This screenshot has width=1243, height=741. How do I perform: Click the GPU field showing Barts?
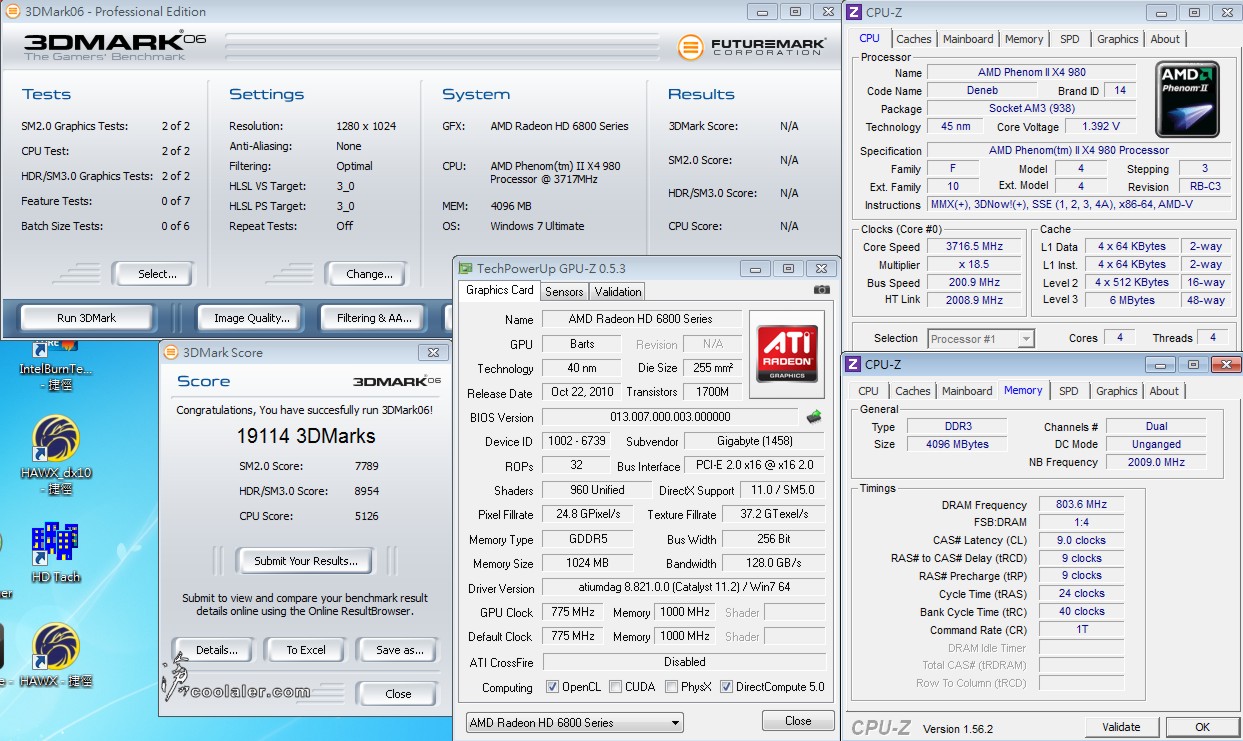[x=582, y=344]
